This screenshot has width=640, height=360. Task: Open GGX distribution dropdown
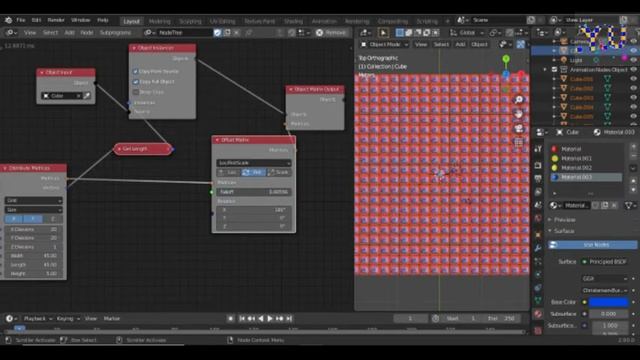(x=604, y=279)
